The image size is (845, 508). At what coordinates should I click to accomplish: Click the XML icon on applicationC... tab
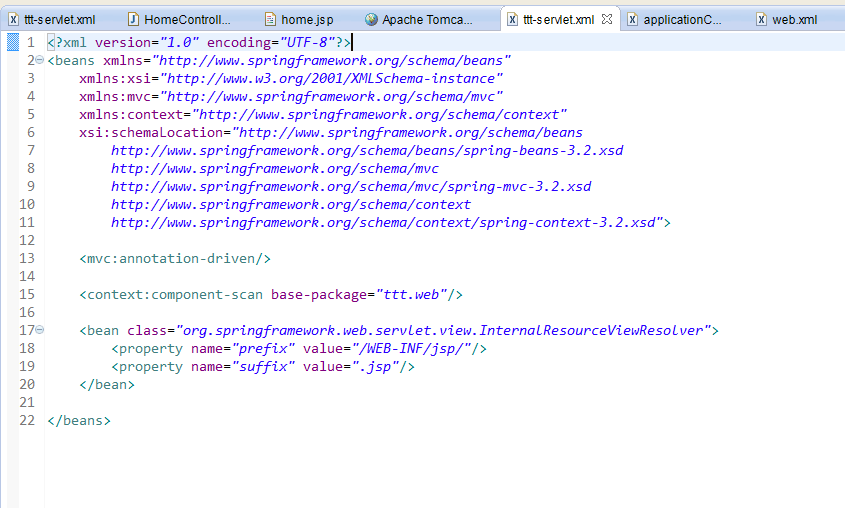click(633, 20)
